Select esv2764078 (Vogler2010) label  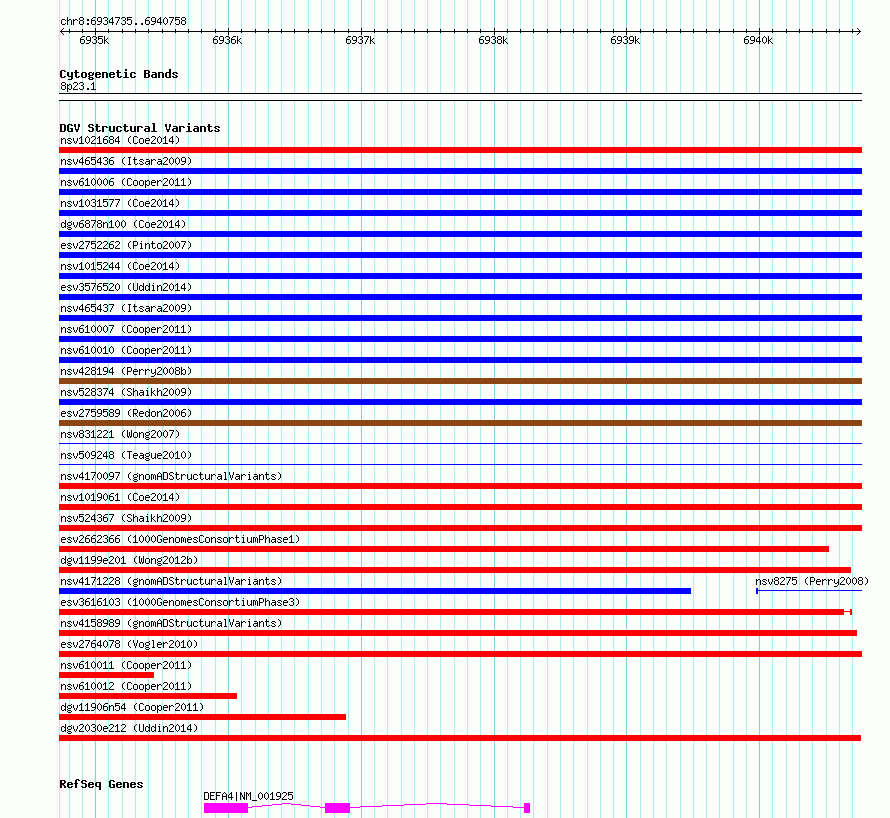pyautogui.click(x=129, y=644)
